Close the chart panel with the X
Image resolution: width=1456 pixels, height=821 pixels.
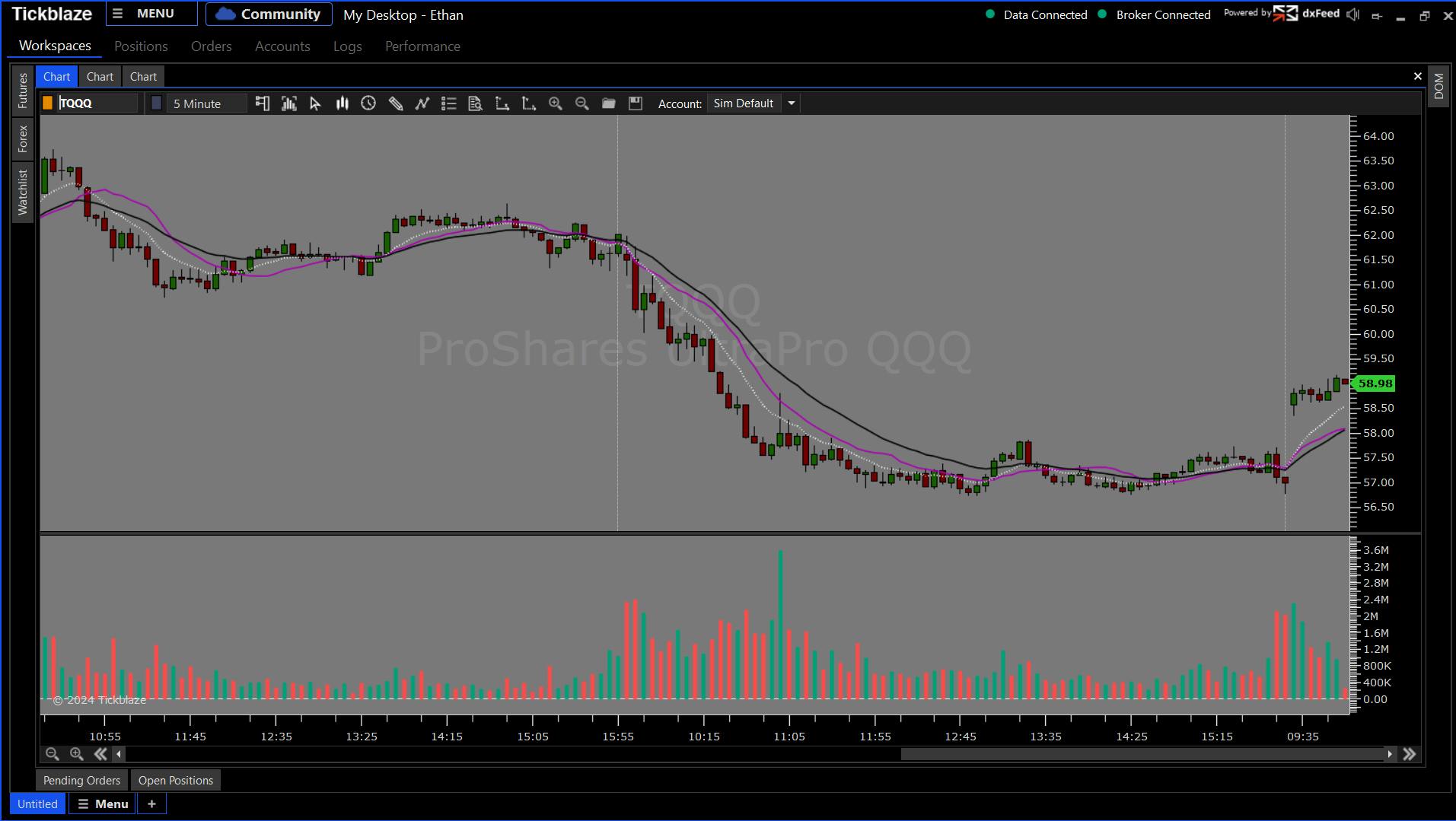click(x=1417, y=76)
